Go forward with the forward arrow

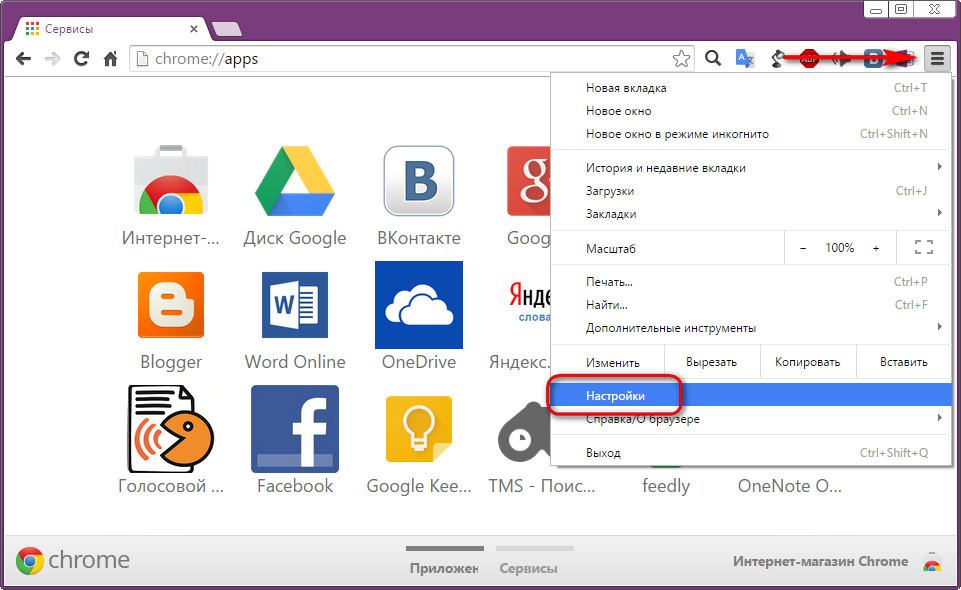coord(53,59)
